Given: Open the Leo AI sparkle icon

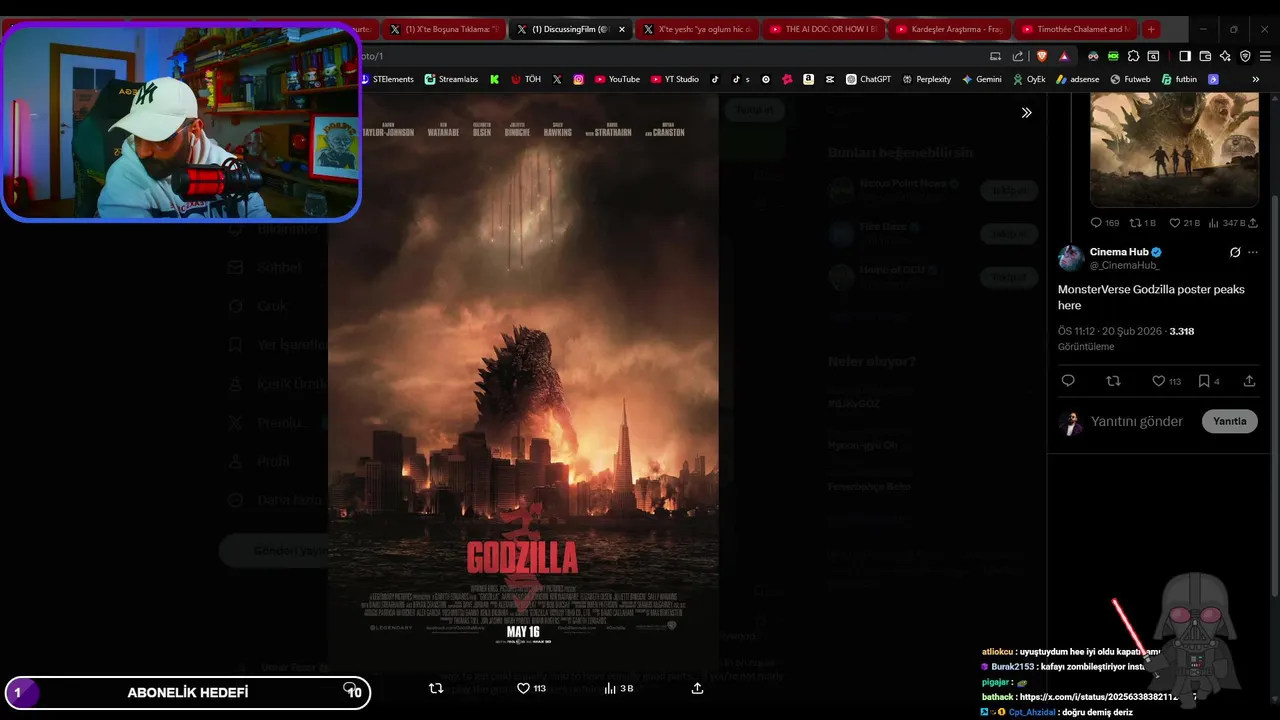Looking at the screenshot, I should pyautogui.click(x=1225, y=56).
